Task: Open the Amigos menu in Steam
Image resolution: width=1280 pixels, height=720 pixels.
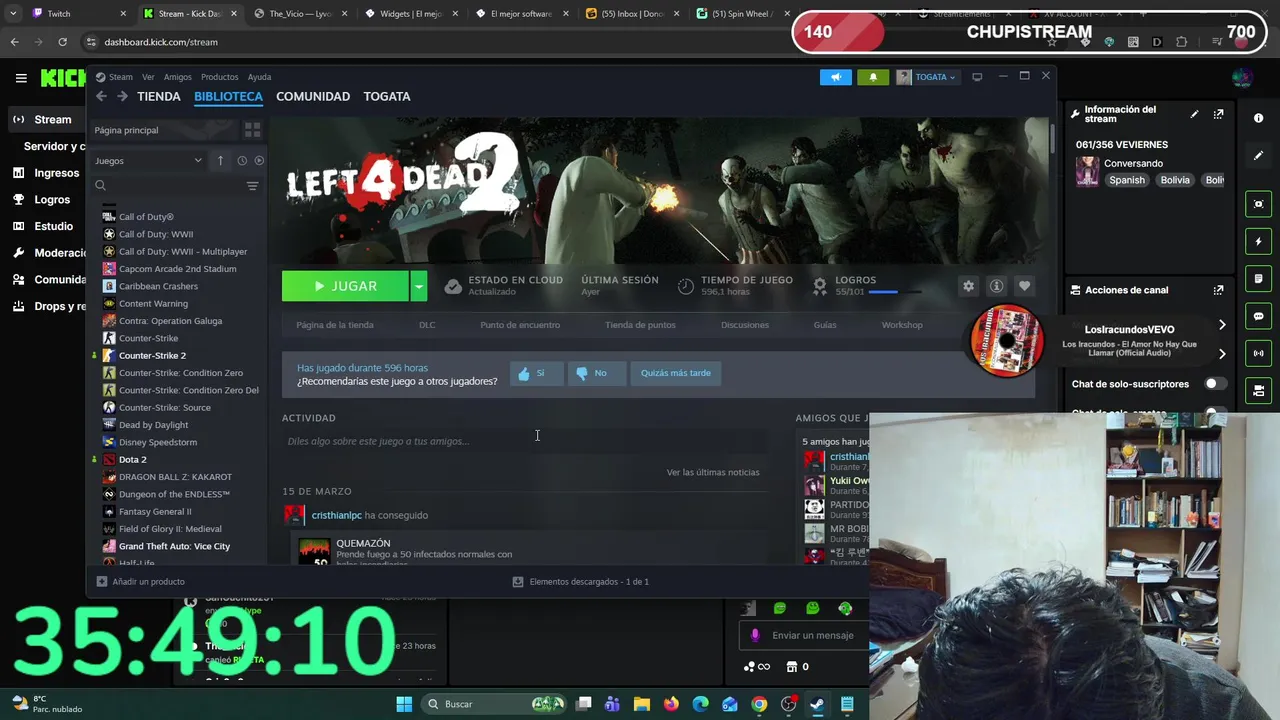Action: (x=177, y=77)
